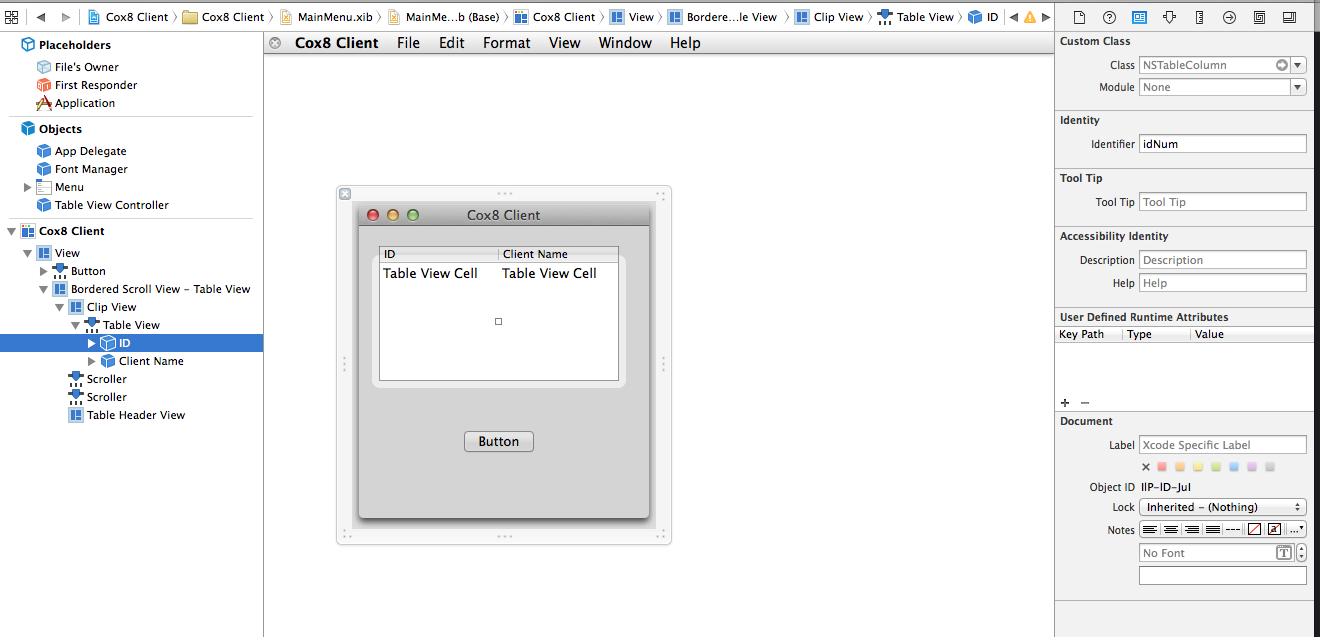Adjust font size stepper

[x=1301, y=553]
